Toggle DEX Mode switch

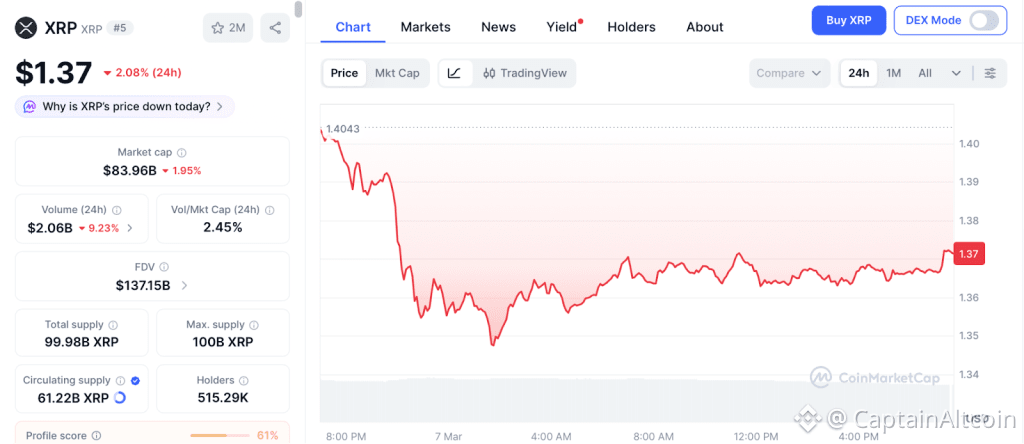coord(983,20)
